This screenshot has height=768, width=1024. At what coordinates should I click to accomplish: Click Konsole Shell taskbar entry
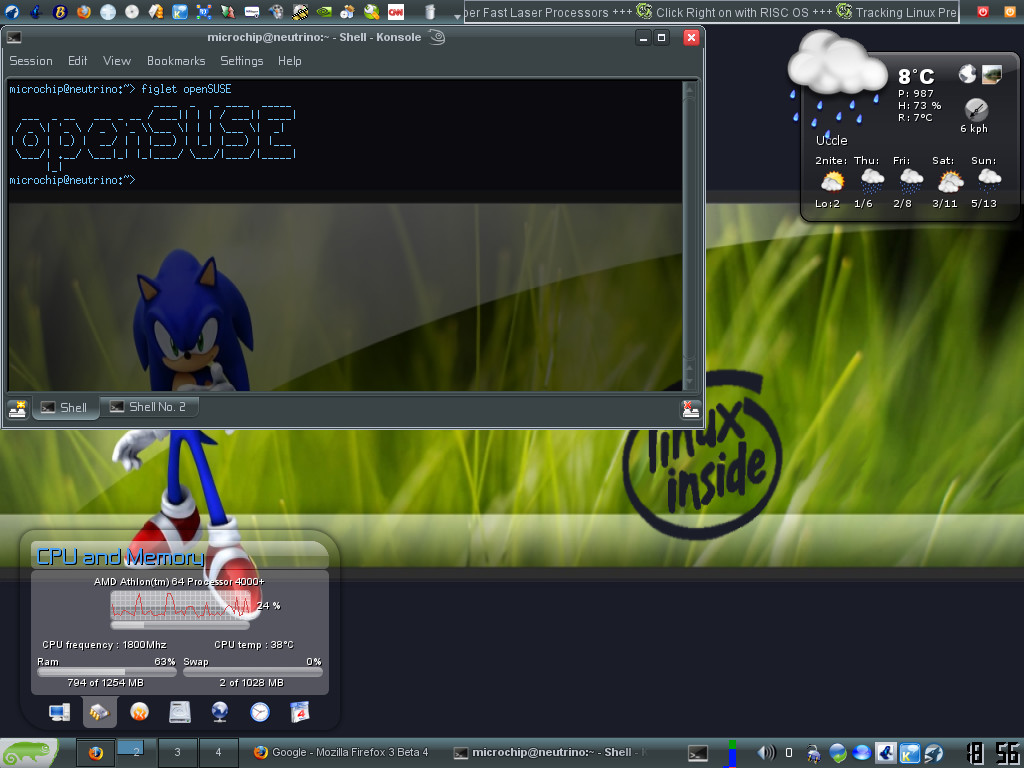click(551, 752)
